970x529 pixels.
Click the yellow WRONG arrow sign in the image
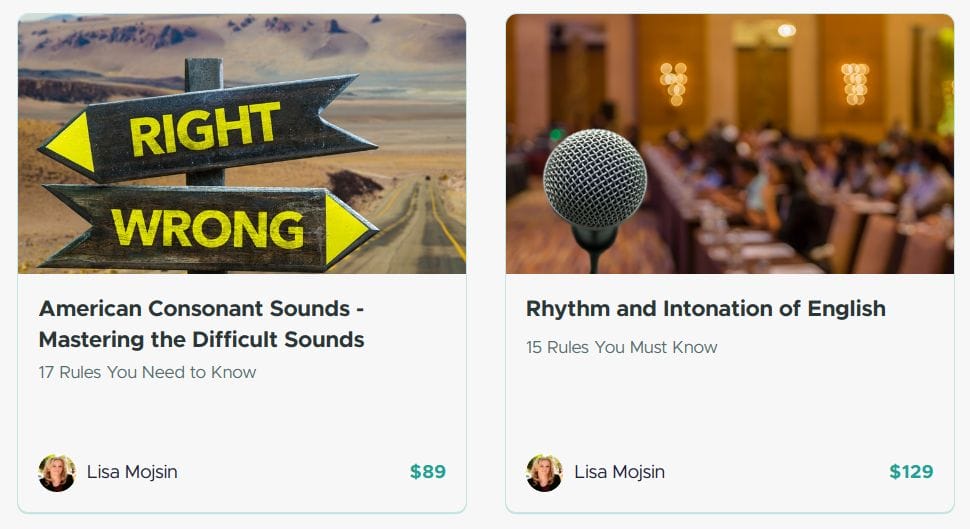click(210, 226)
